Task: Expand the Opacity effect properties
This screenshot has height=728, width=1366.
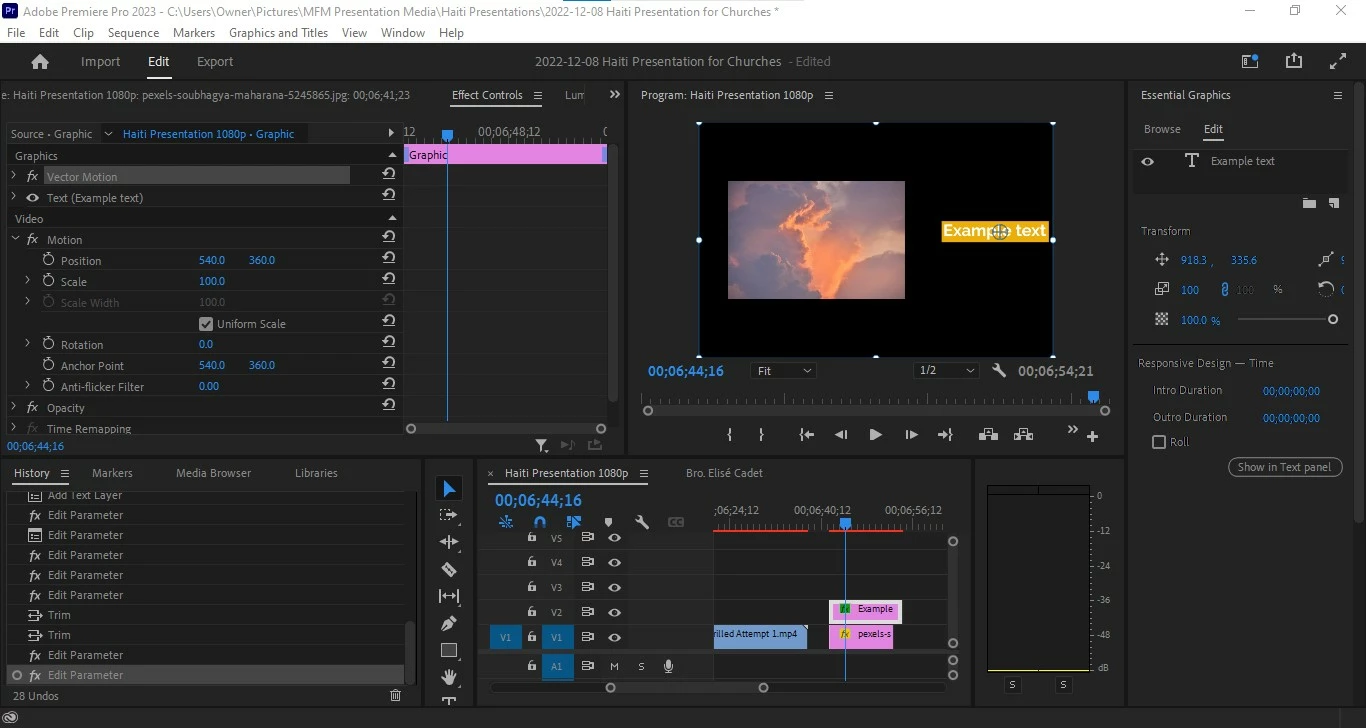Action: [14, 408]
